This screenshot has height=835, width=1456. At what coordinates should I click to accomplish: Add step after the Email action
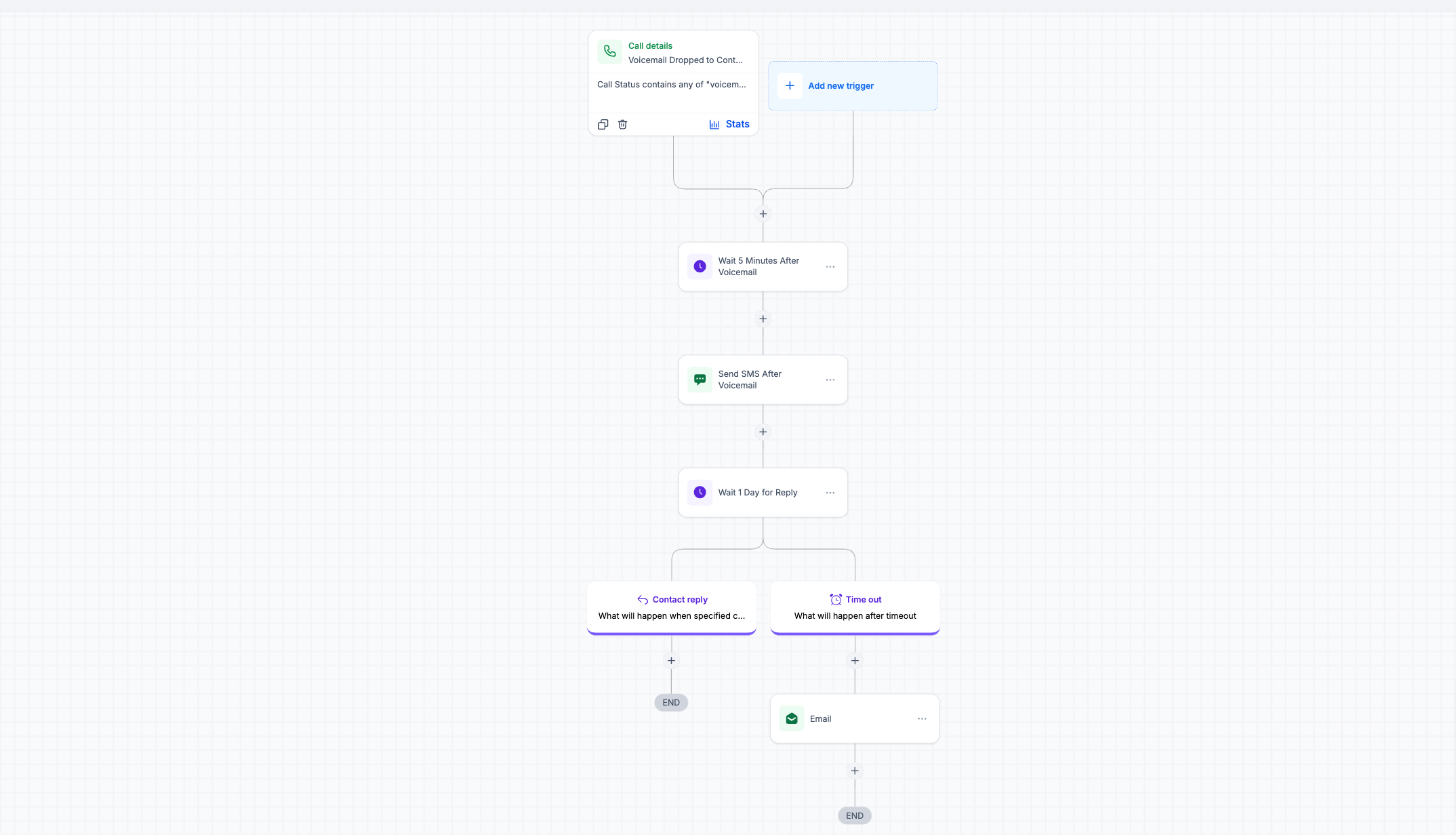click(855, 771)
